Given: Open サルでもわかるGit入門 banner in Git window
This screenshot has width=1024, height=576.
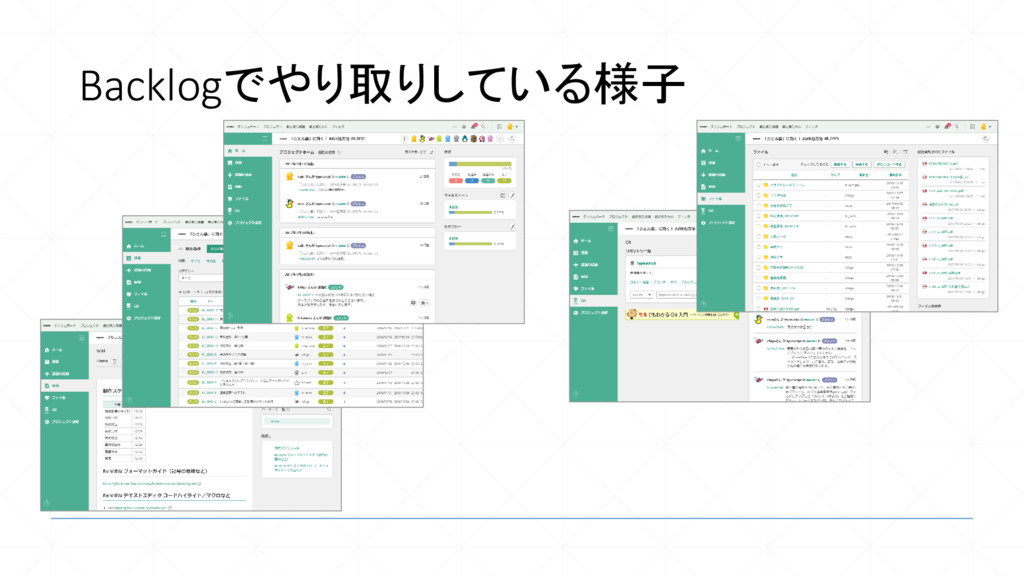Looking at the screenshot, I should click(682, 315).
